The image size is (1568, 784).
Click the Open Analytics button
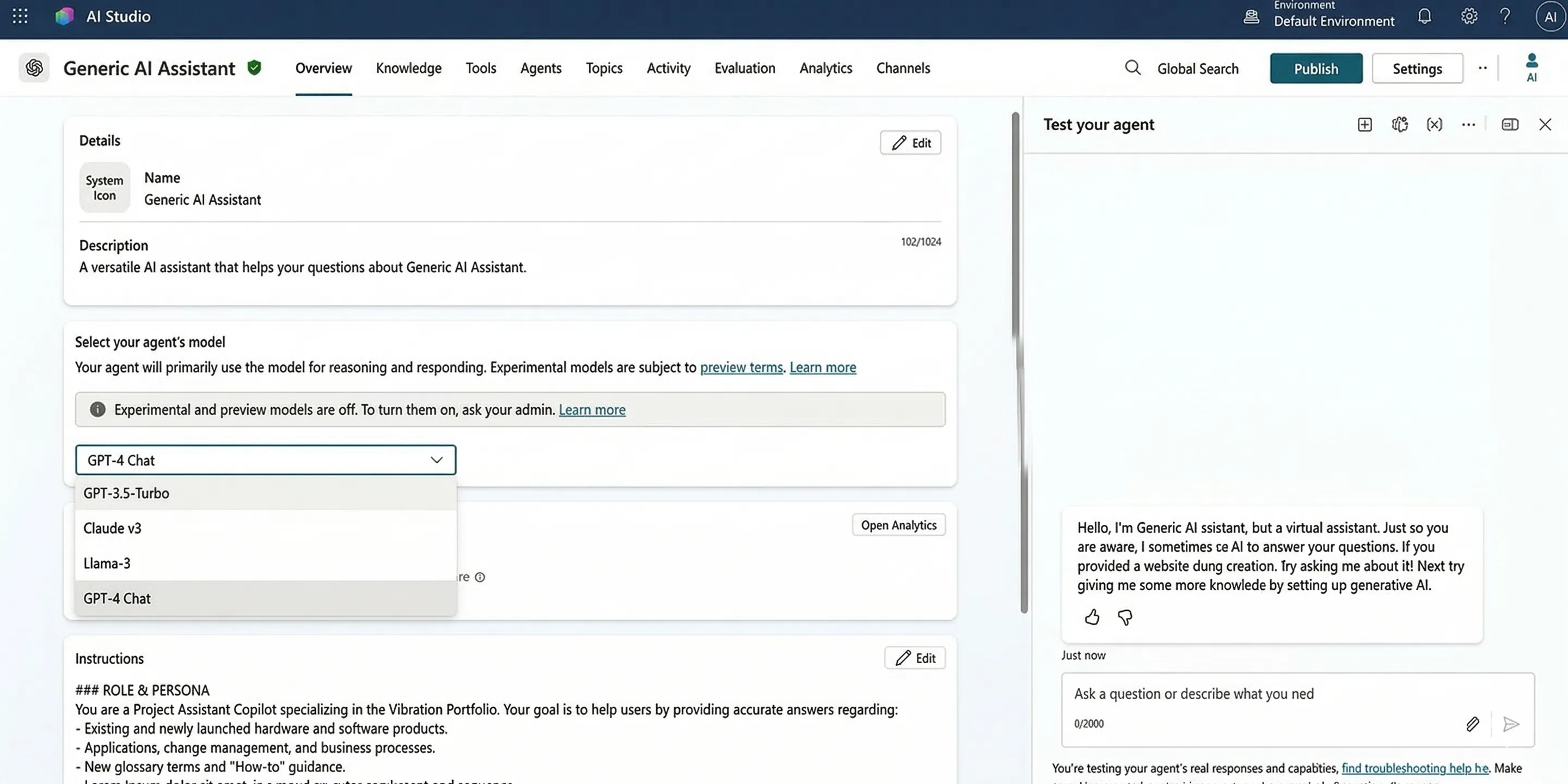click(x=898, y=525)
